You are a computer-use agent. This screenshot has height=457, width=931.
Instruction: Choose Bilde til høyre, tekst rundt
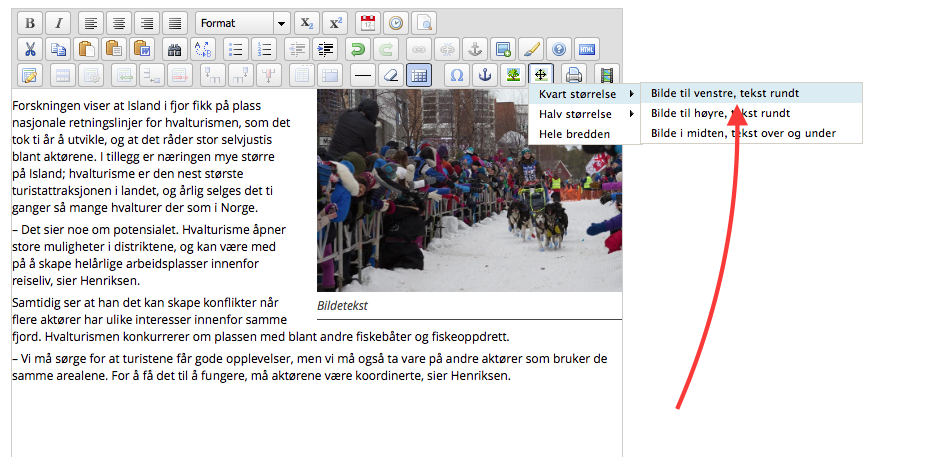click(720, 113)
